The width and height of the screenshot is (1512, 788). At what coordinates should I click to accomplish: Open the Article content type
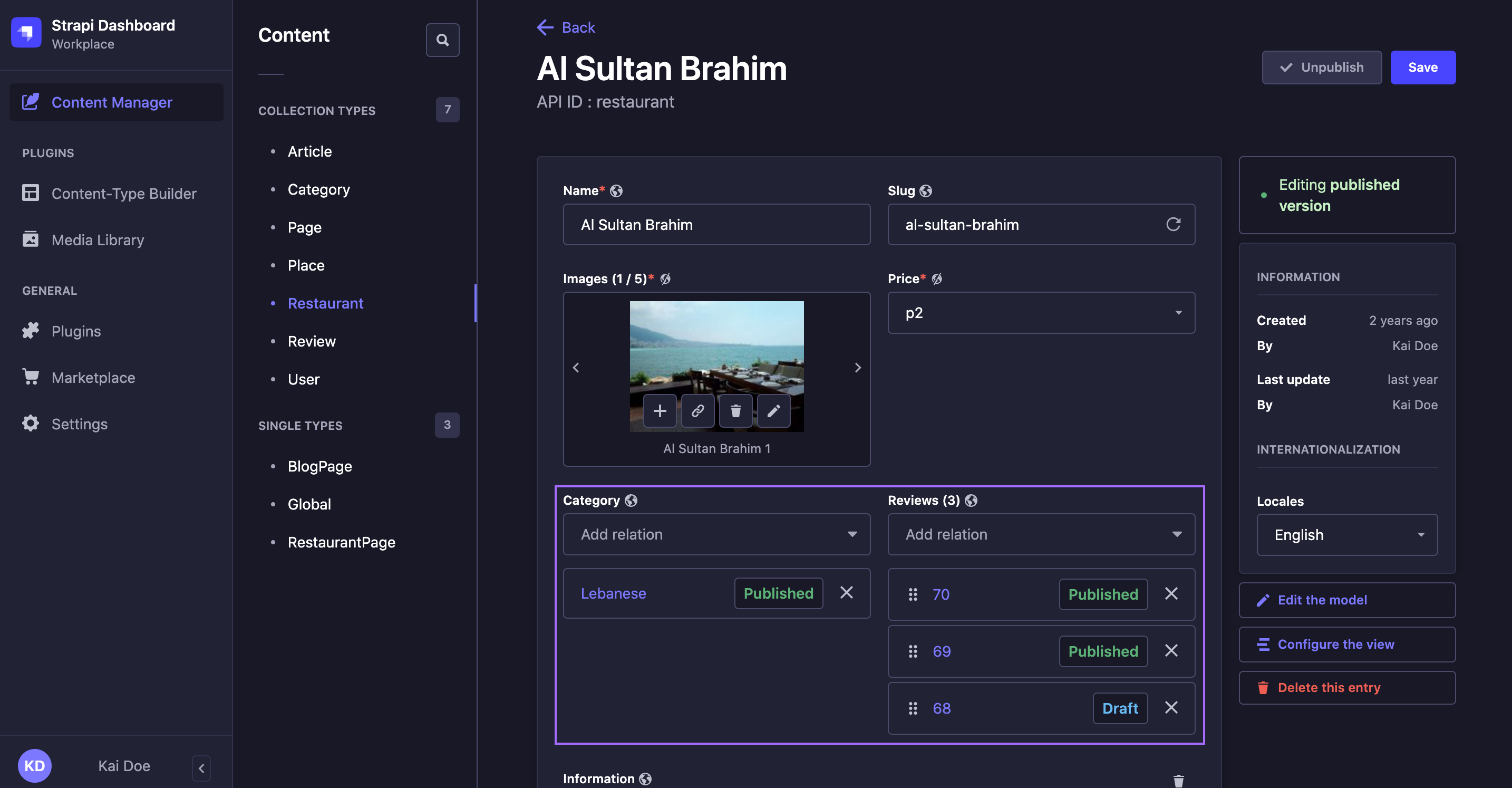pos(310,150)
